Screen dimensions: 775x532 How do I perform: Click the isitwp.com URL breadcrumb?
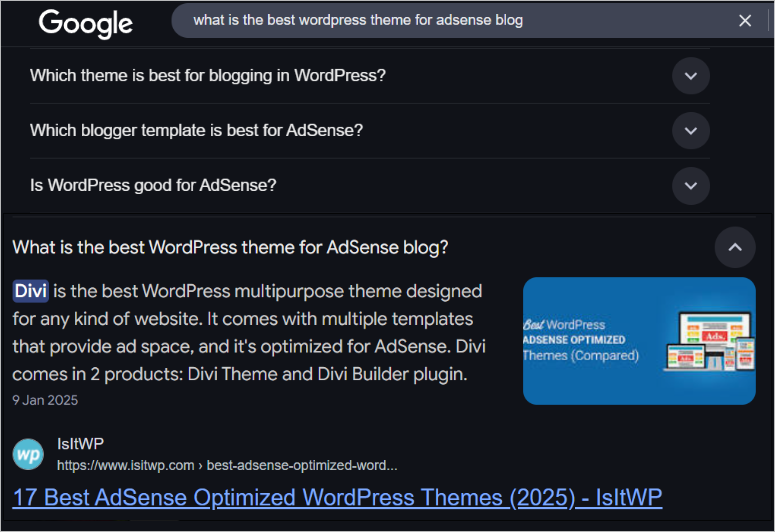227,466
